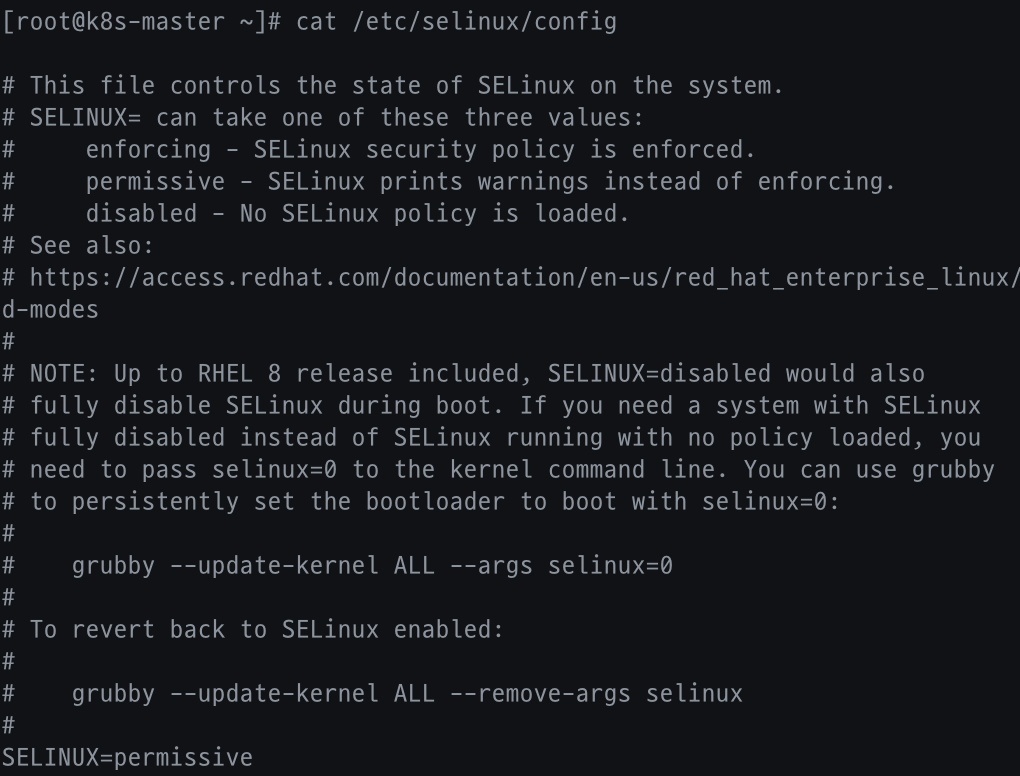1020x776 pixels.
Task: Click the word "enforcing" in the values list
Action: pos(148,149)
